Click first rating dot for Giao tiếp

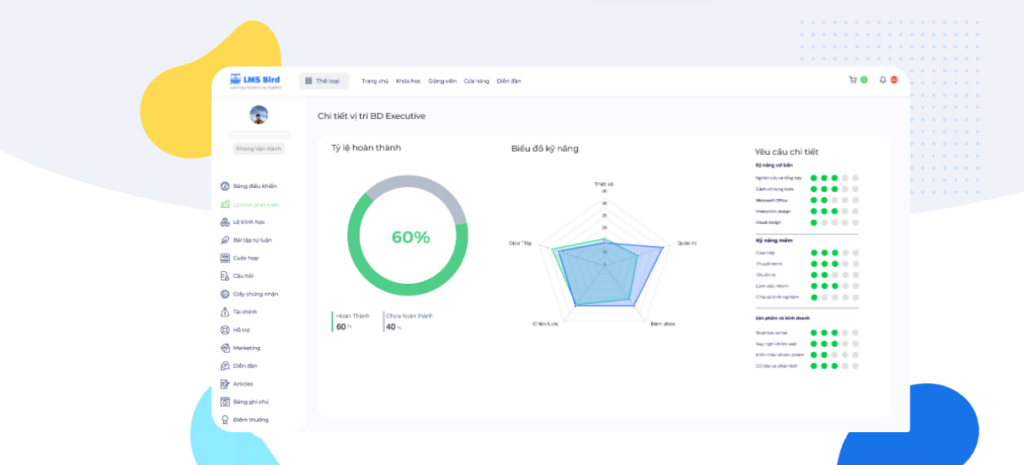[814, 253]
